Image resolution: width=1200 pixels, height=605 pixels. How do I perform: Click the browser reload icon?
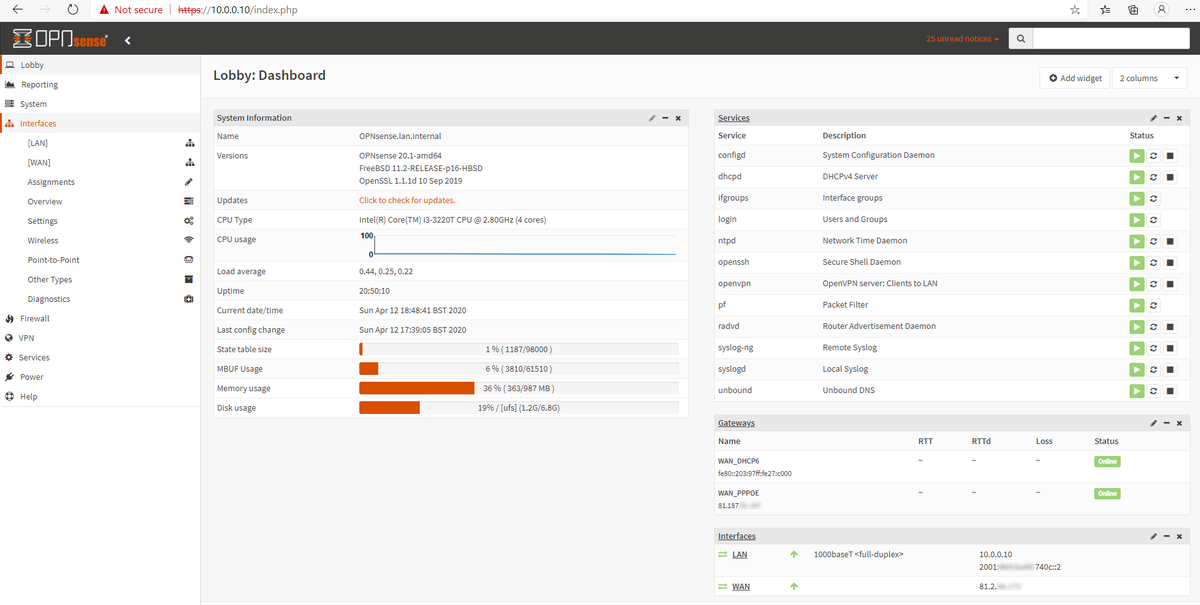(72, 9)
